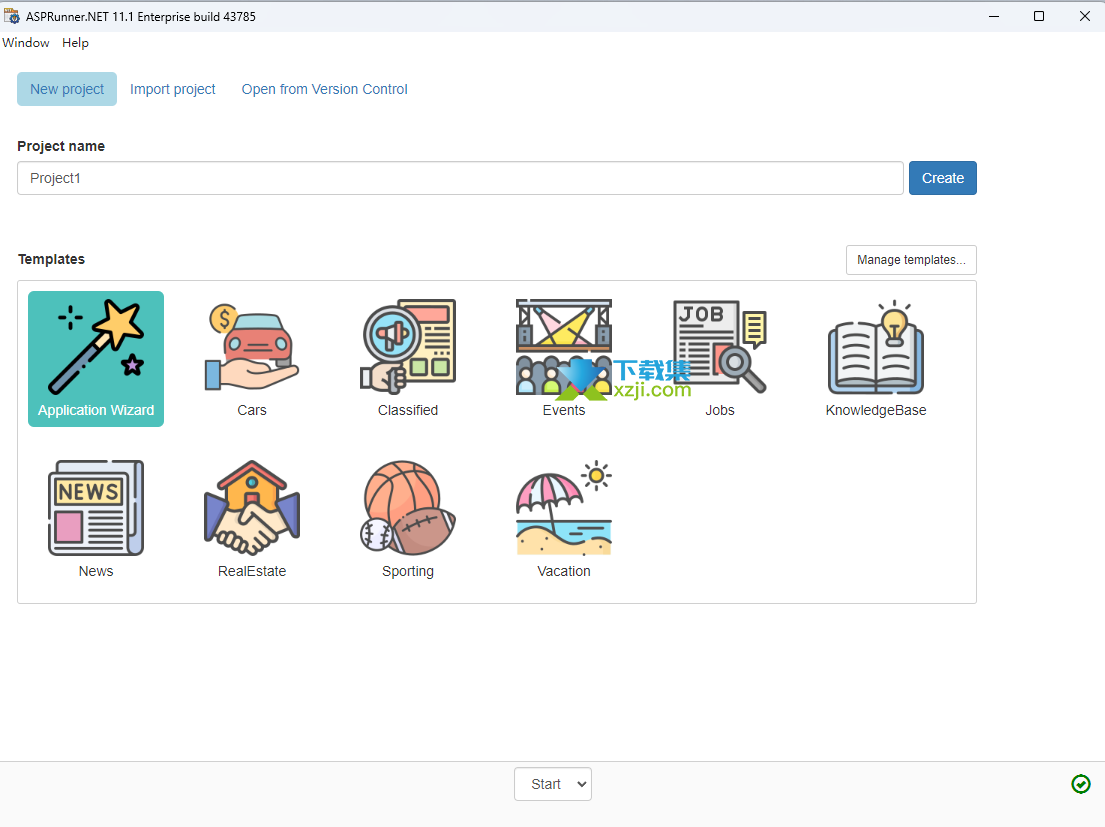Image resolution: width=1105 pixels, height=827 pixels.
Task: Select the Vacation beach umbrella icon
Action: 564,508
